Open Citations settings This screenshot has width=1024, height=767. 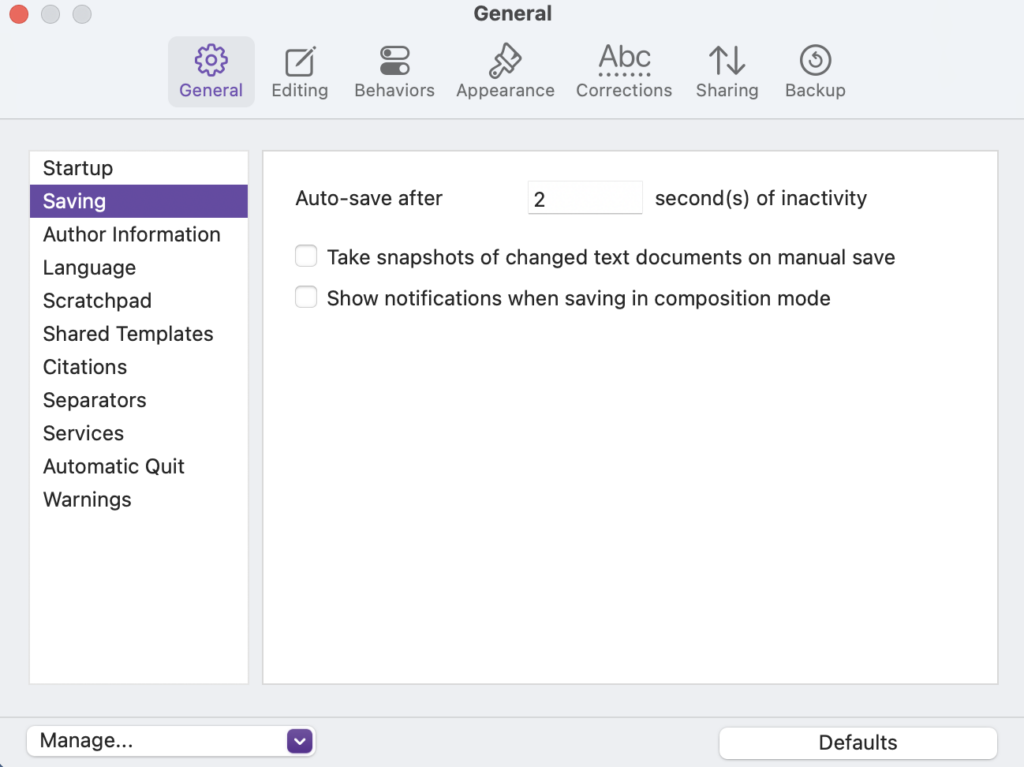138,367
